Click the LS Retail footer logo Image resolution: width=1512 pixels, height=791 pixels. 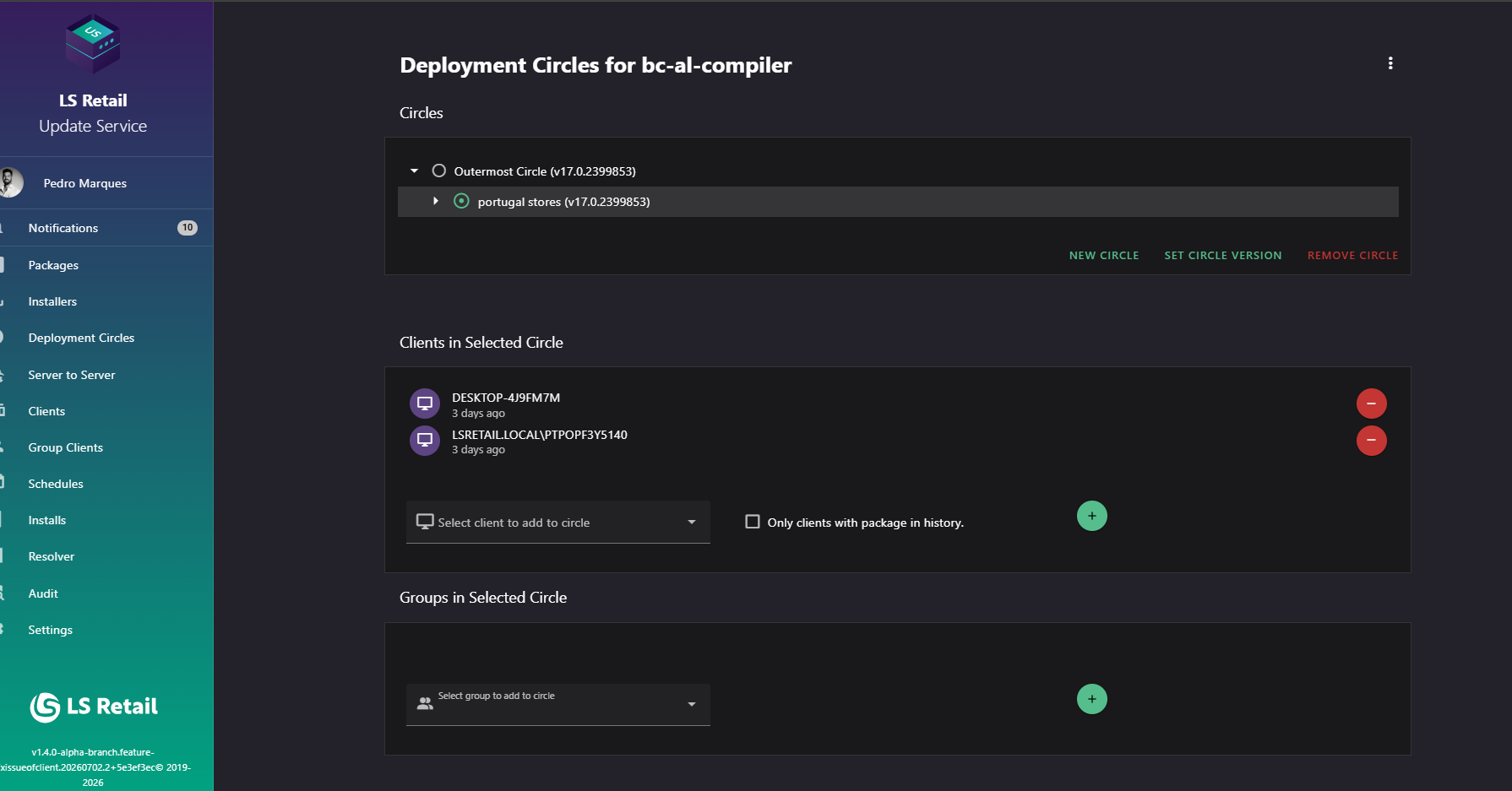[94, 707]
